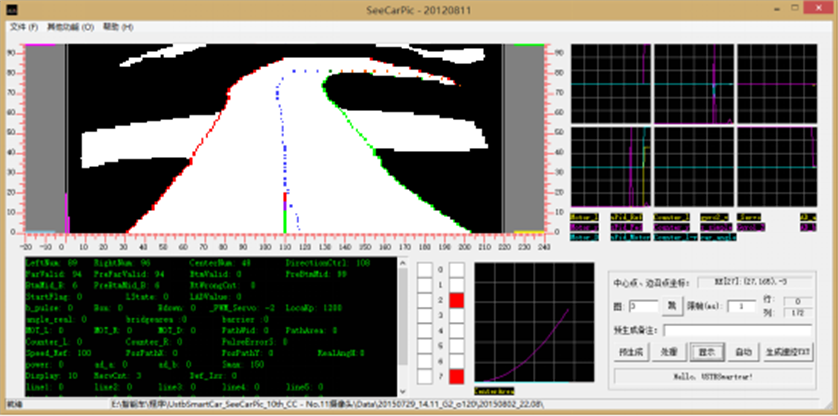
Task: Click the 预生成 button
Action: coord(632,352)
